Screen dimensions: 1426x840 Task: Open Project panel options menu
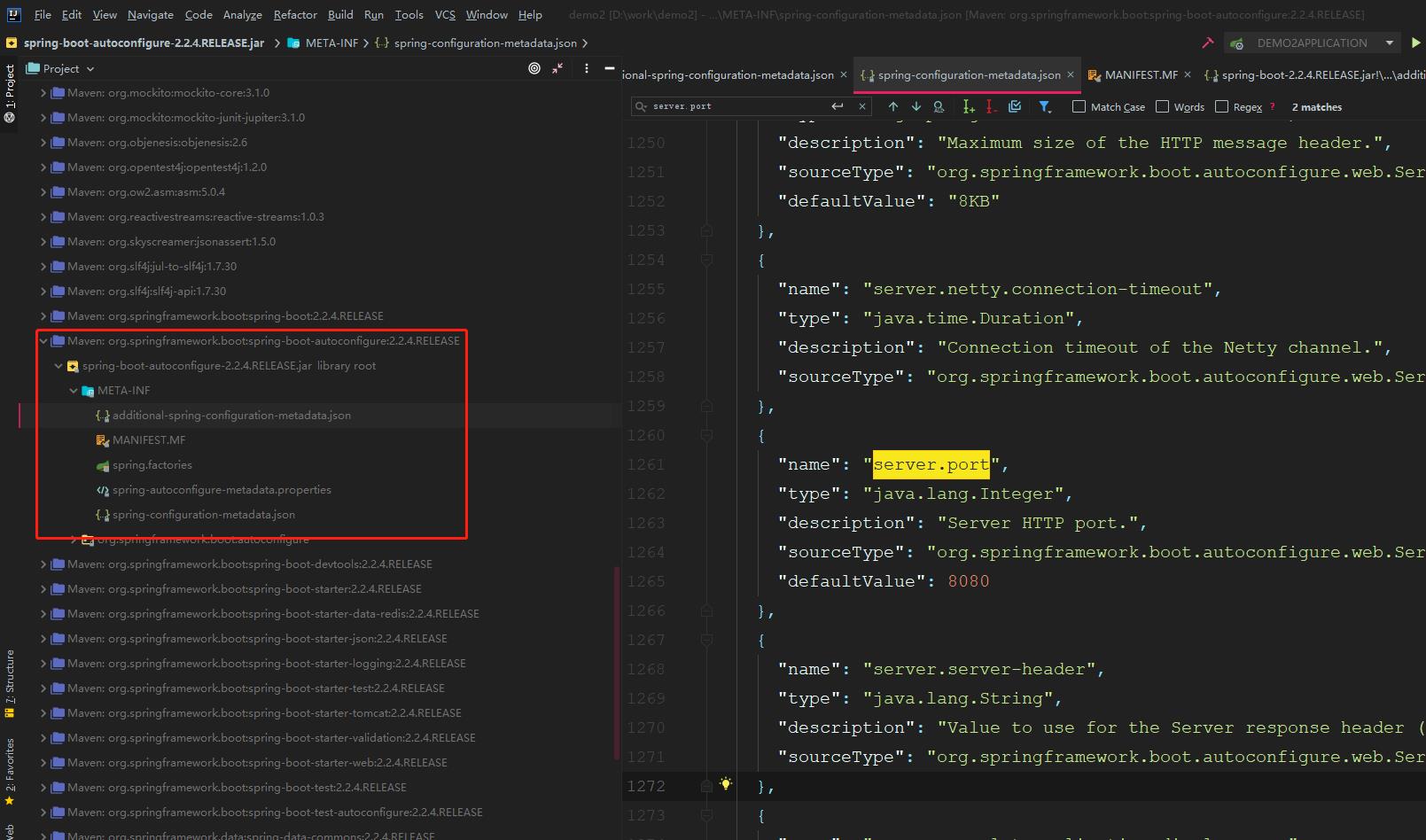(x=586, y=68)
